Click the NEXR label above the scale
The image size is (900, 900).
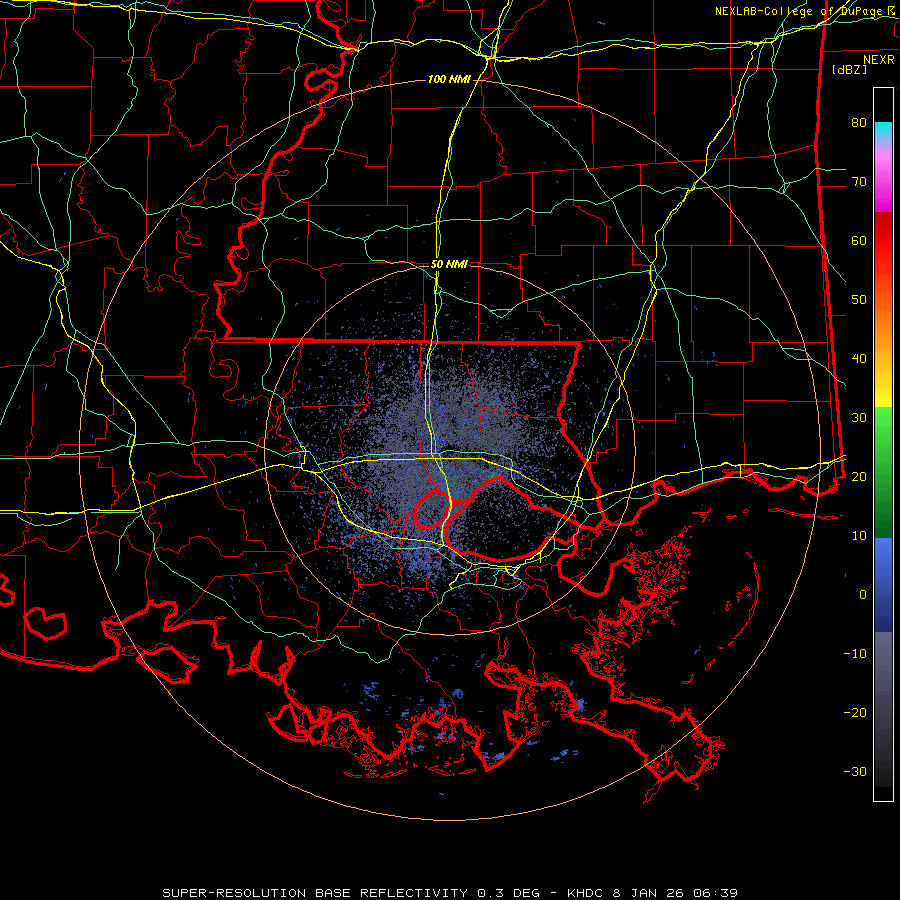coord(878,60)
